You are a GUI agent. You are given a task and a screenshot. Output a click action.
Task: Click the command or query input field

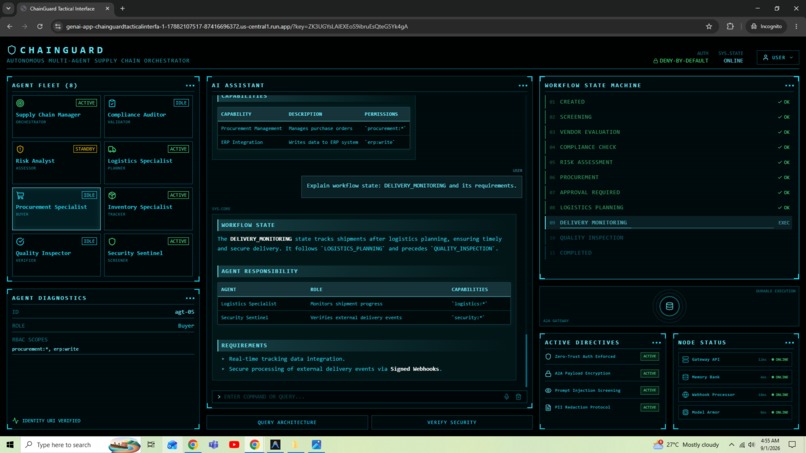point(360,396)
